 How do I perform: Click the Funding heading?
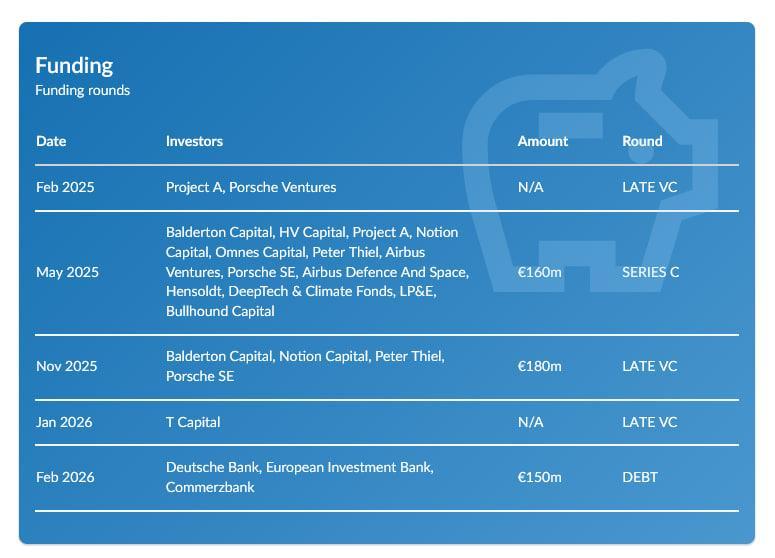(x=74, y=66)
